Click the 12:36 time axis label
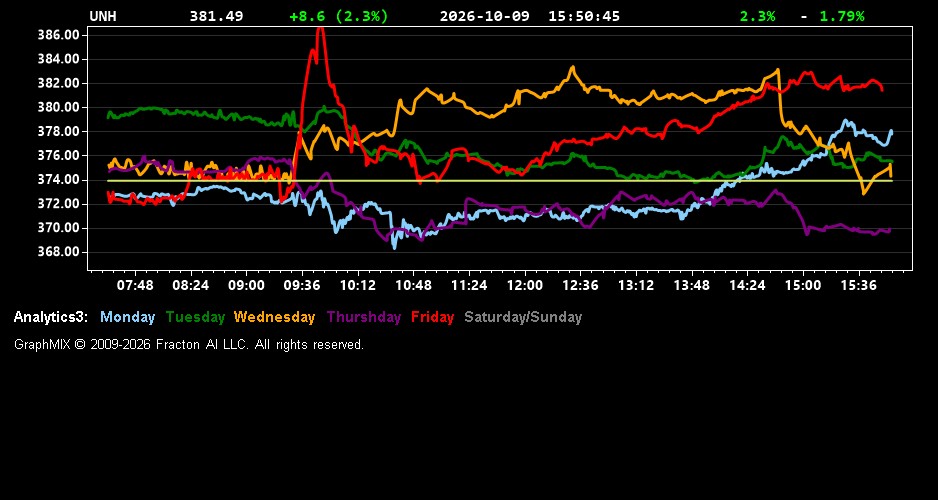 [580, 285]
